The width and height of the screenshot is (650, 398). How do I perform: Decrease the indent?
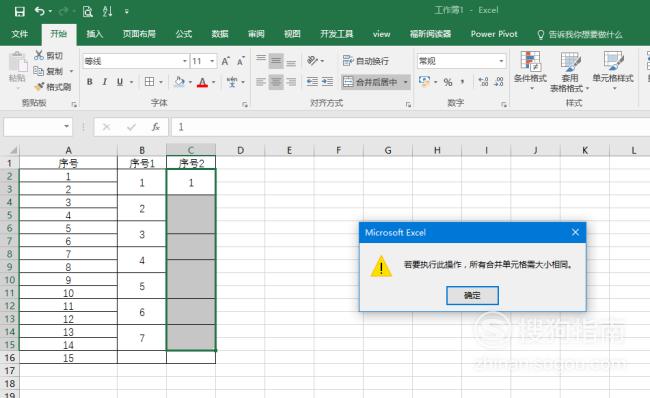click(312, 82)
